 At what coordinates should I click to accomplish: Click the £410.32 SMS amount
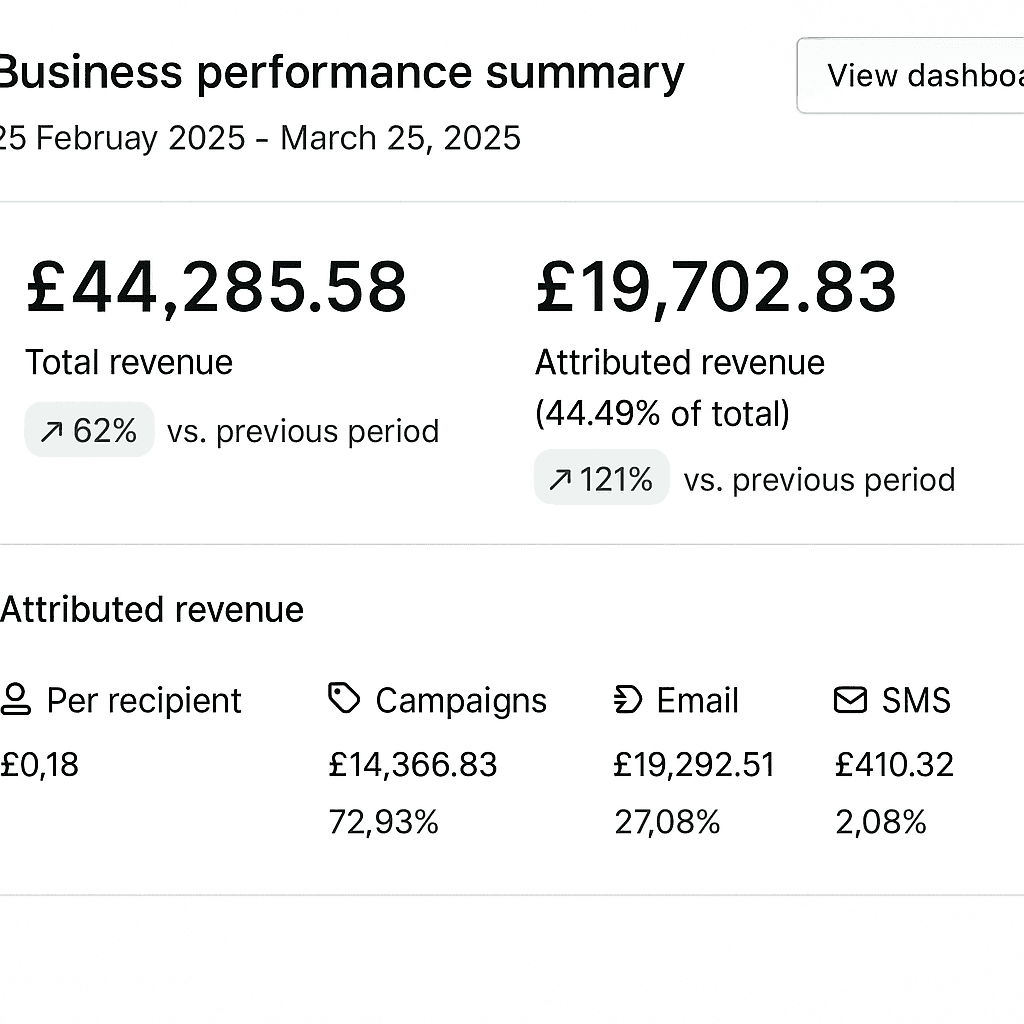point(895,765)
